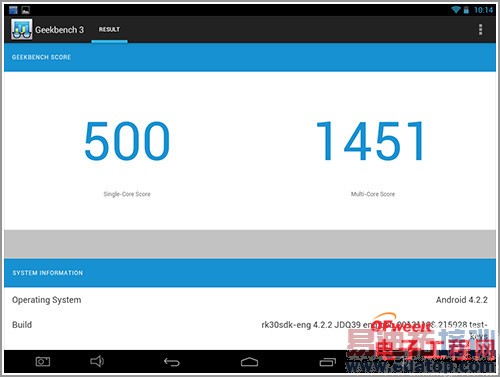The height and width of the screenshot is (377, 500).
Task: Tap the SYSTEM INFORMATION section header
Action: click(250, 273)
